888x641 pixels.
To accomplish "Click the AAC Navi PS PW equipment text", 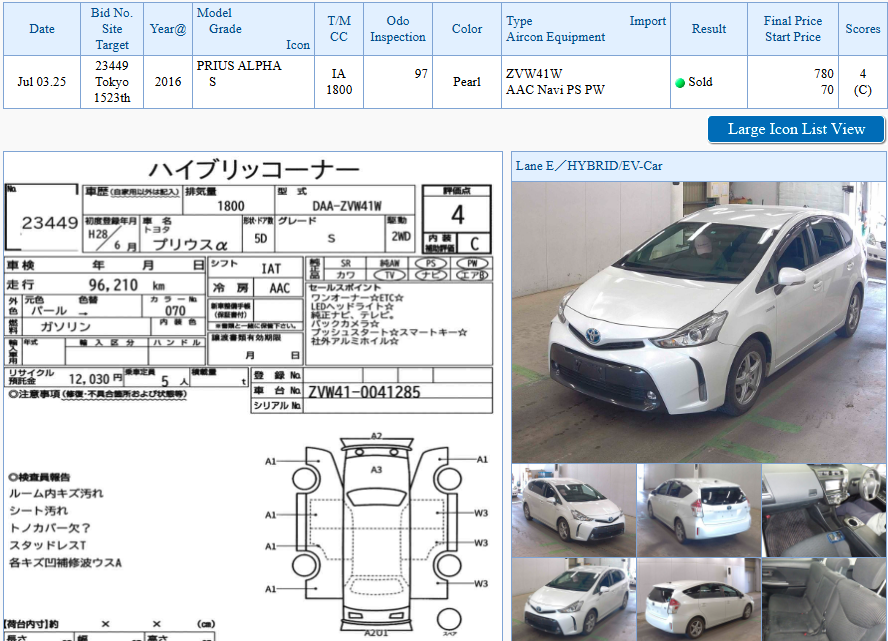I will (555, 90).
